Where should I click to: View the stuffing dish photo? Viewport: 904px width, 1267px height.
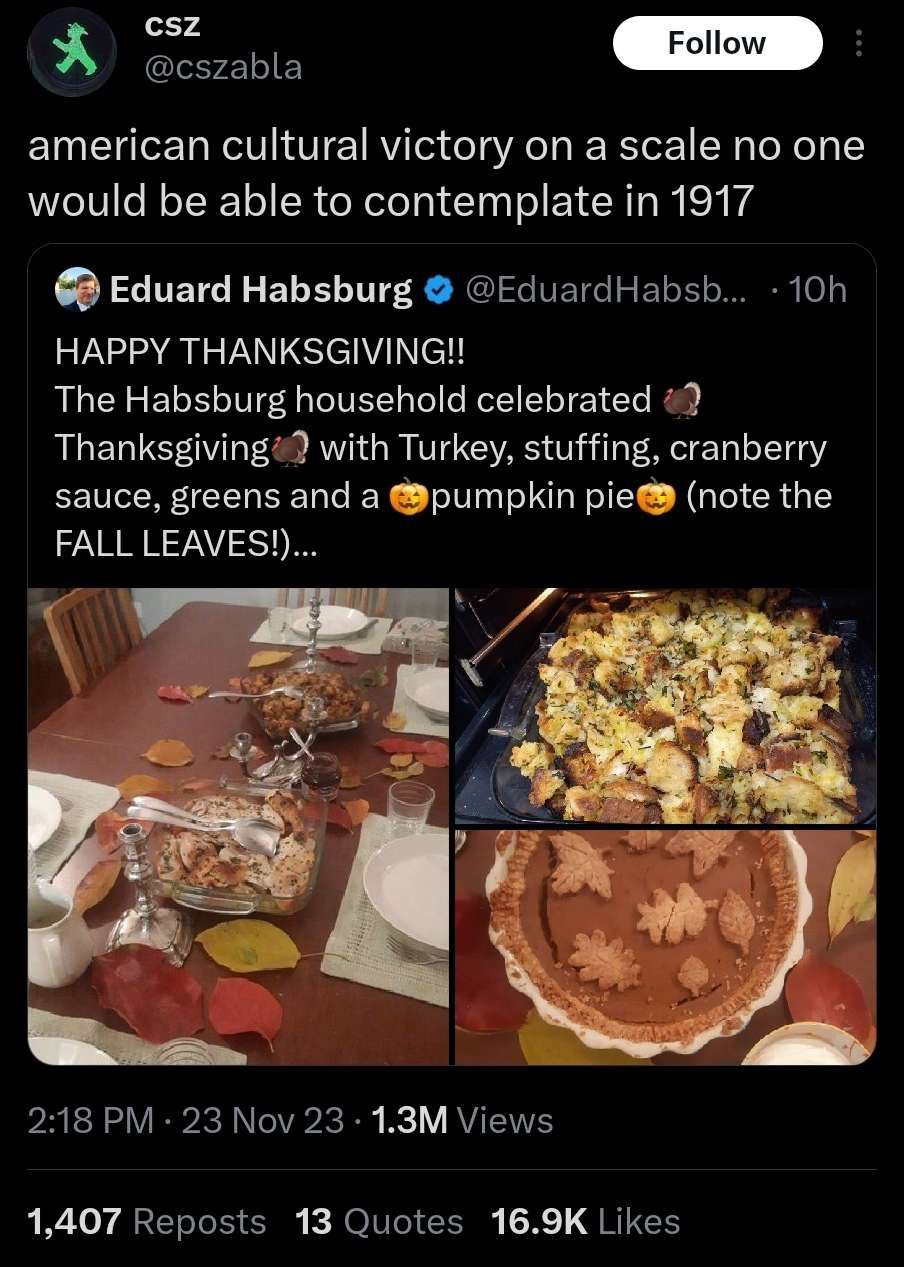click(665, 706)
